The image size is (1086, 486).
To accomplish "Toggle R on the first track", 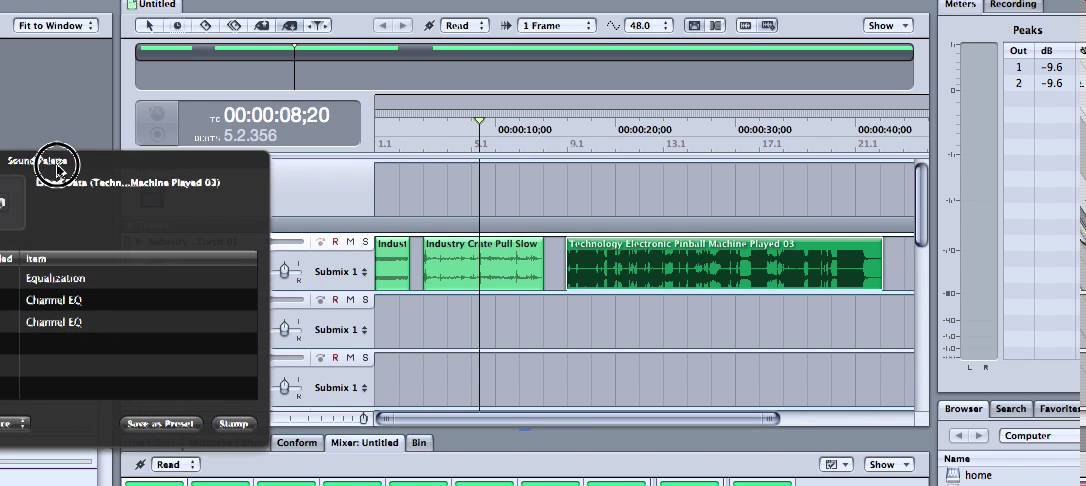I will click(x=335, y=242).
